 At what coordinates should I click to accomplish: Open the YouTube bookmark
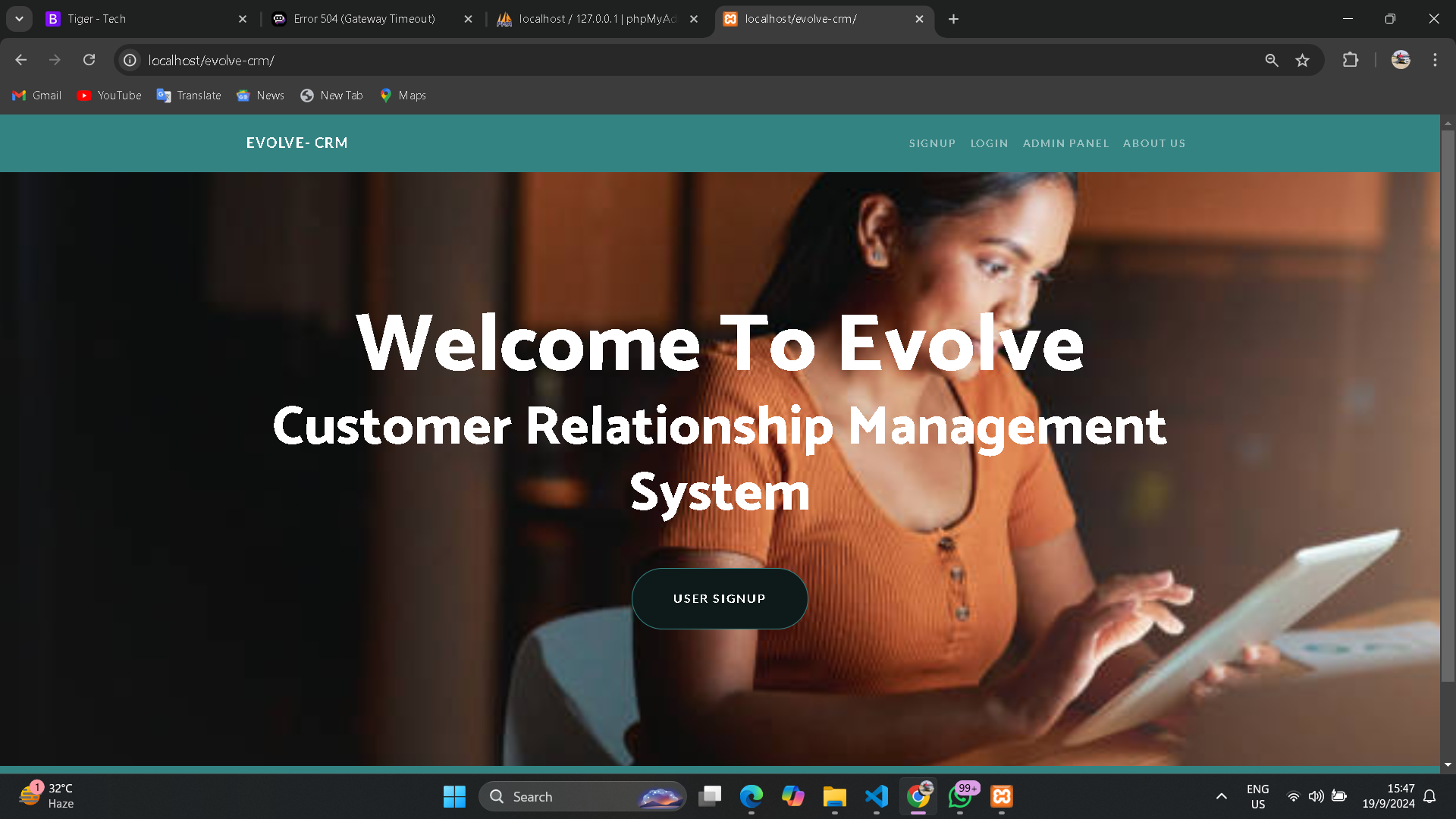(x=109, y=96)
